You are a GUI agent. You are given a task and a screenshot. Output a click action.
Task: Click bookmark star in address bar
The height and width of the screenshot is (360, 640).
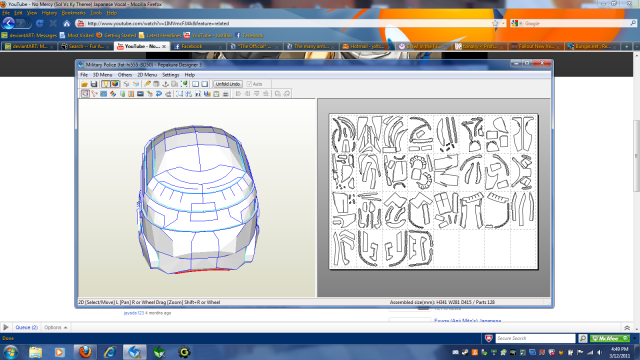coord(495,24)
